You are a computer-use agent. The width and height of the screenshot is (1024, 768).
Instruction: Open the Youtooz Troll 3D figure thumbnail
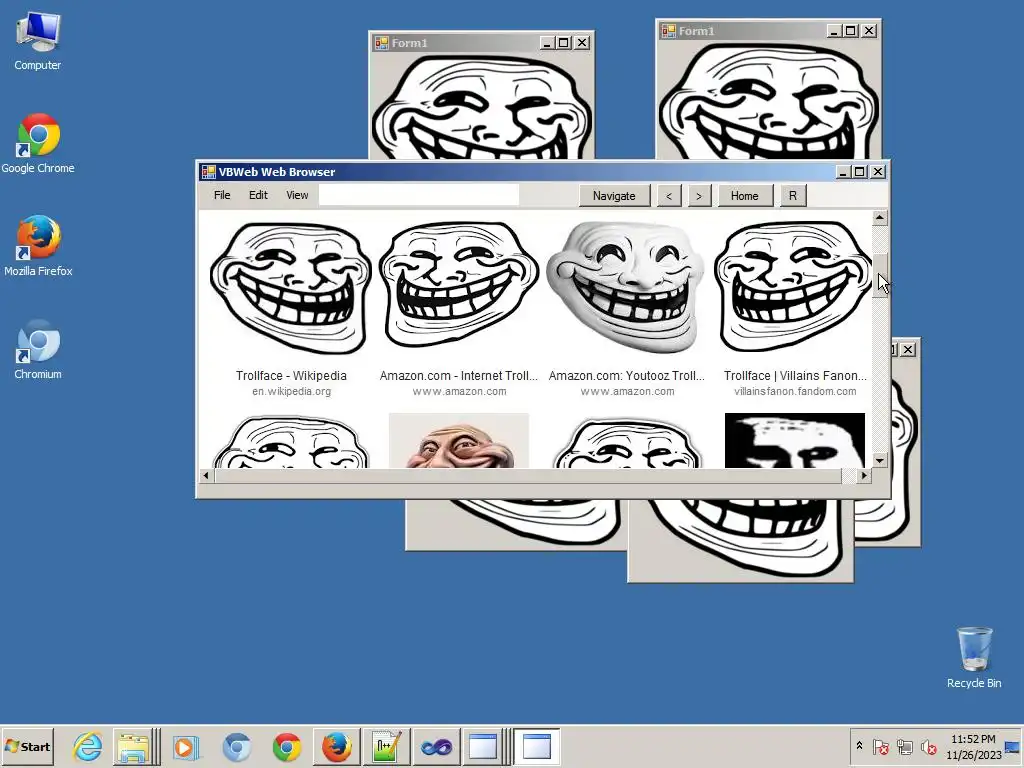pos(626,287)
